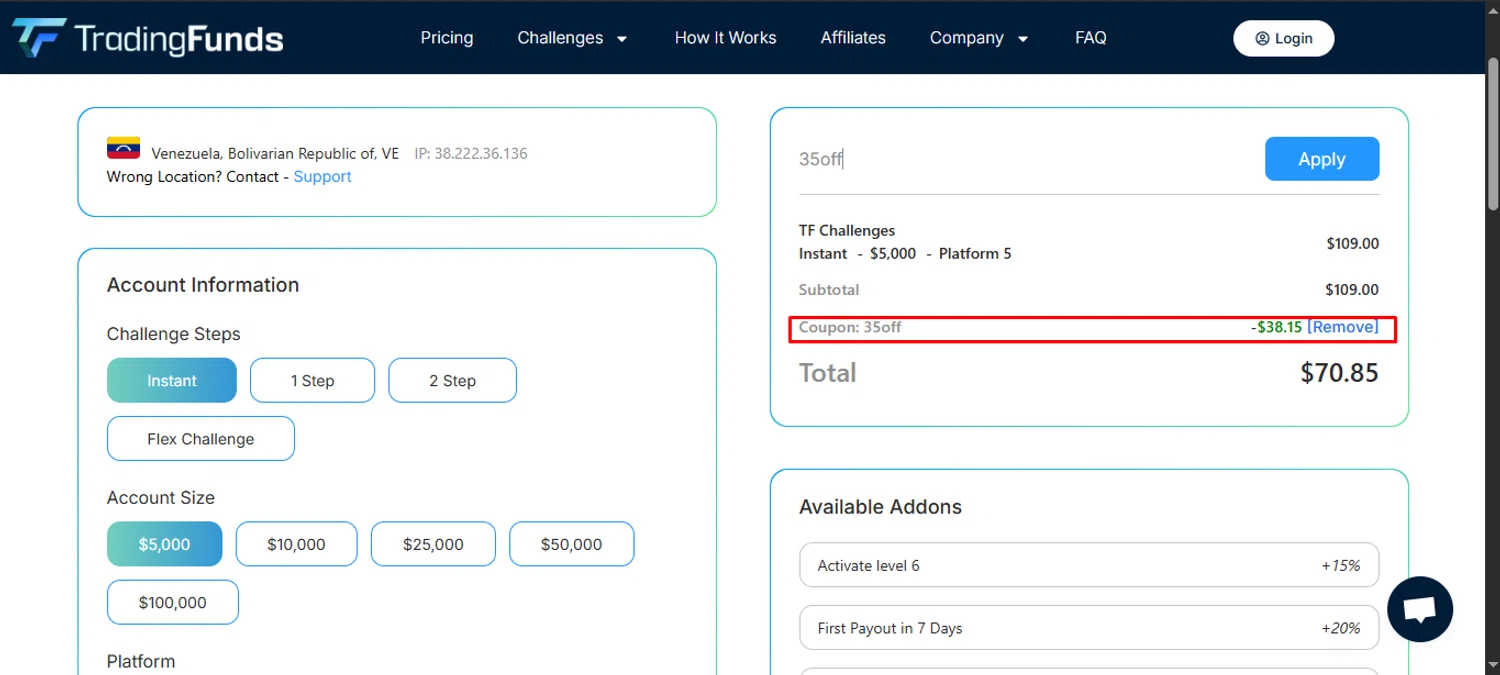Click the 'Venezuela, Bolivarian Republic of, VE' text
The height and width of the screenshot is (675, 1500).
click(275, 154)
